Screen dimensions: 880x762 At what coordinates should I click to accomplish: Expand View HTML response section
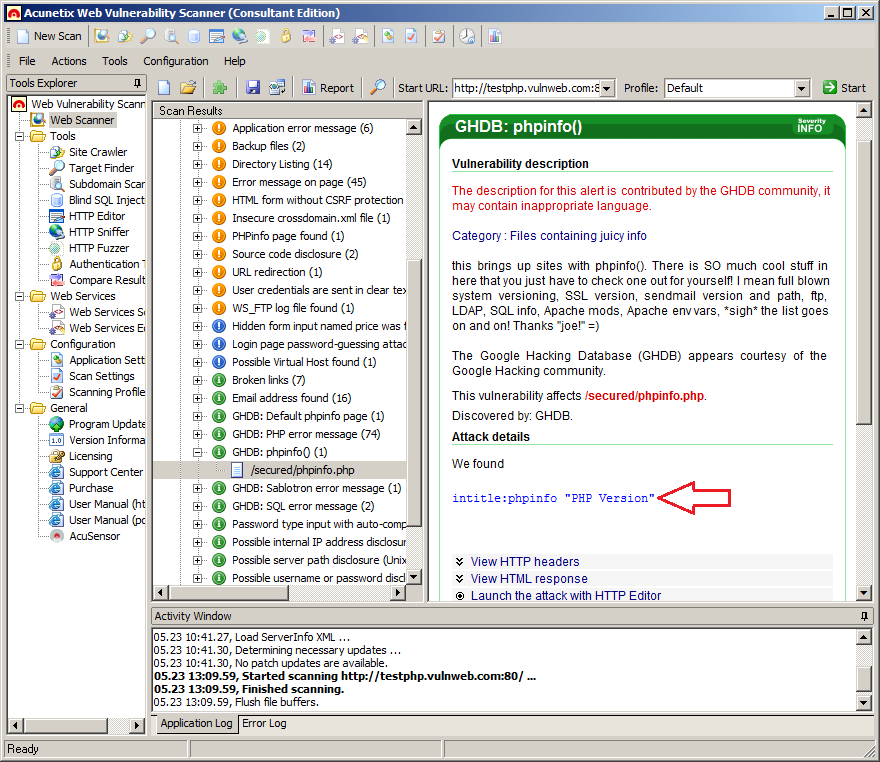529,579
